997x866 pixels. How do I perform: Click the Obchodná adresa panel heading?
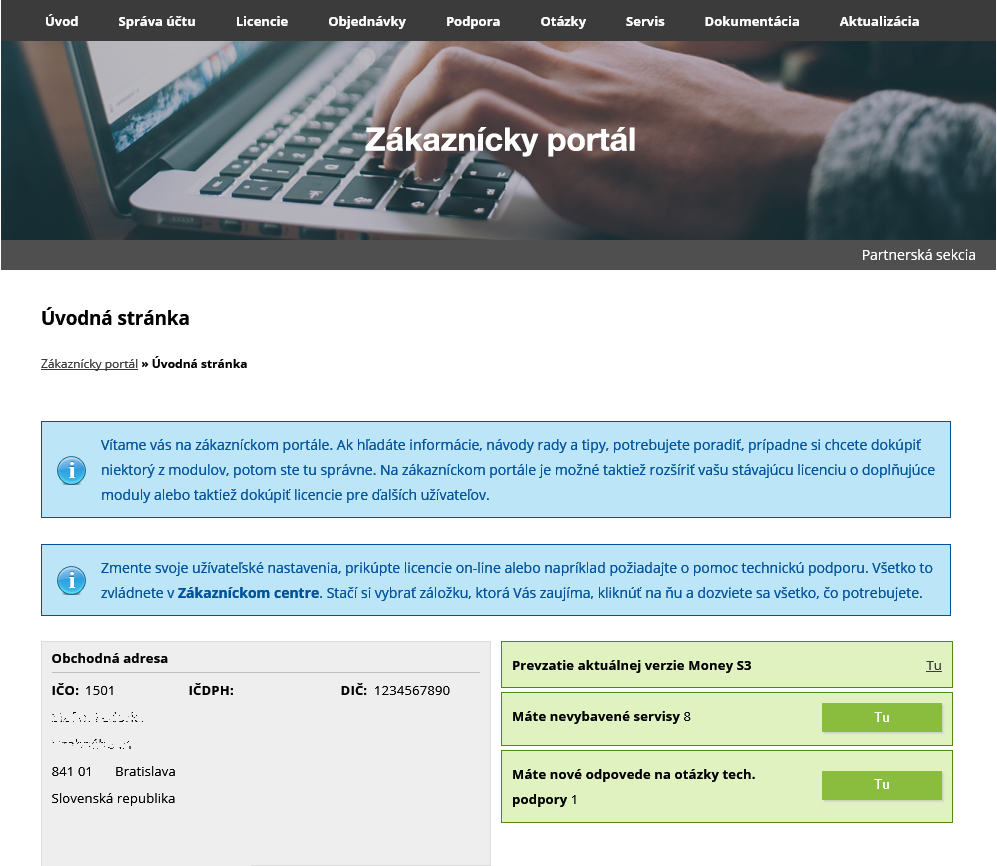[110, 658]
